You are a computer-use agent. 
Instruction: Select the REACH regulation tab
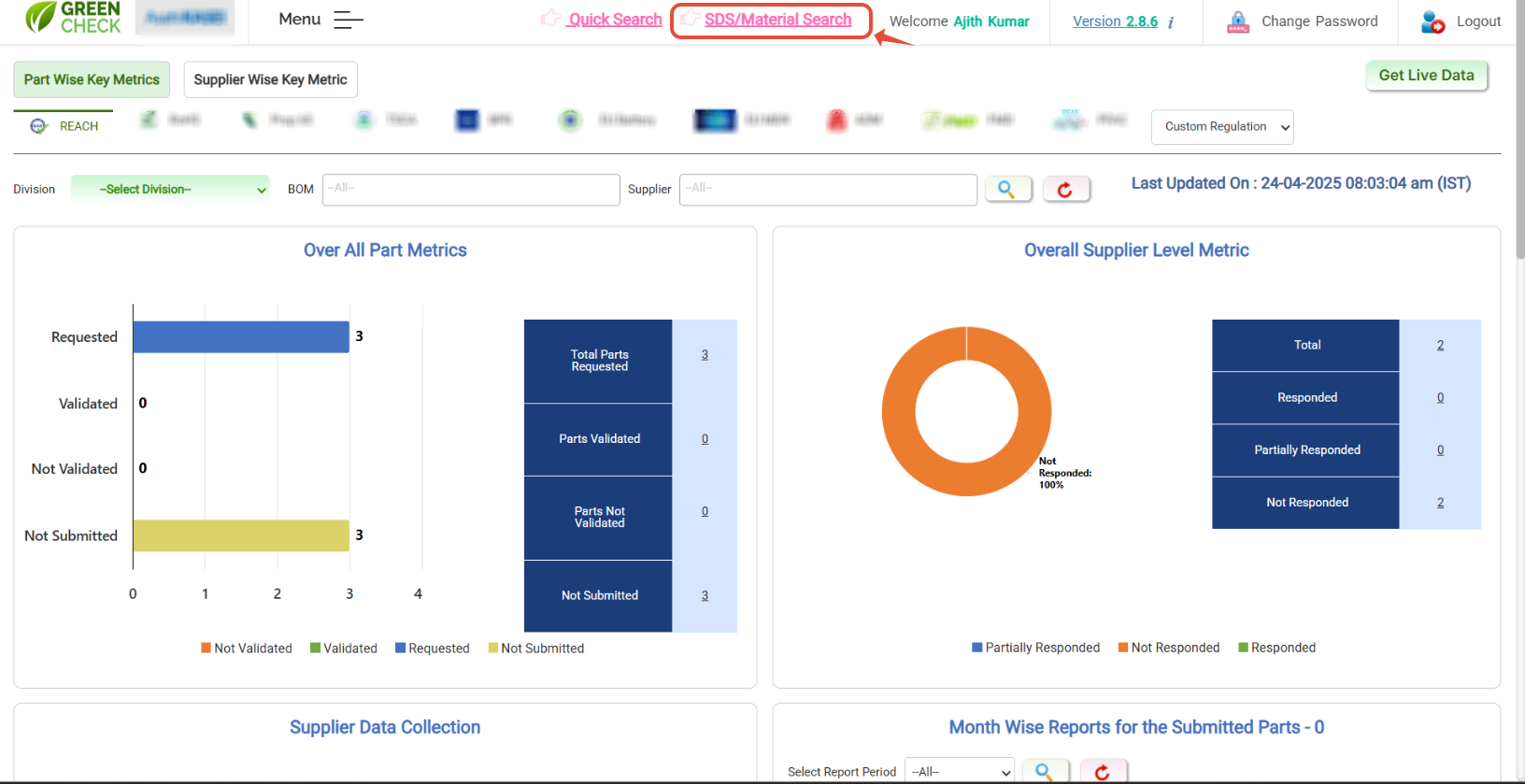coord(65,126)
